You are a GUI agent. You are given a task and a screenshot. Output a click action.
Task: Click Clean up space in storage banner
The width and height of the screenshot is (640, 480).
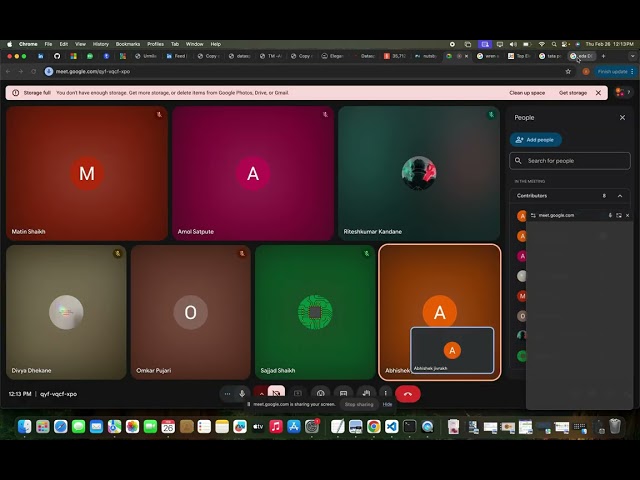click(527, 92)
